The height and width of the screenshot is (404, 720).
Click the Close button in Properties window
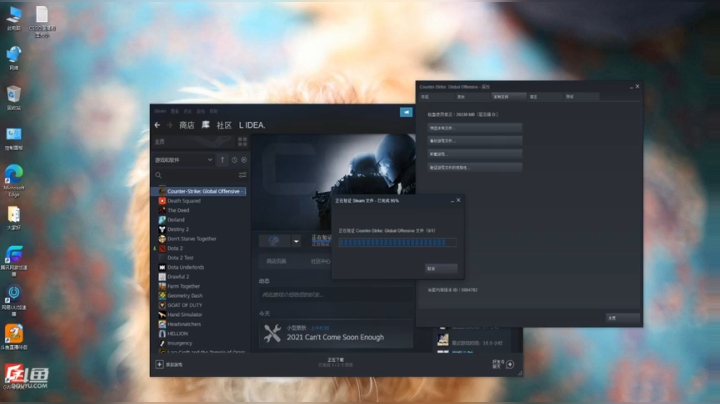623,318
